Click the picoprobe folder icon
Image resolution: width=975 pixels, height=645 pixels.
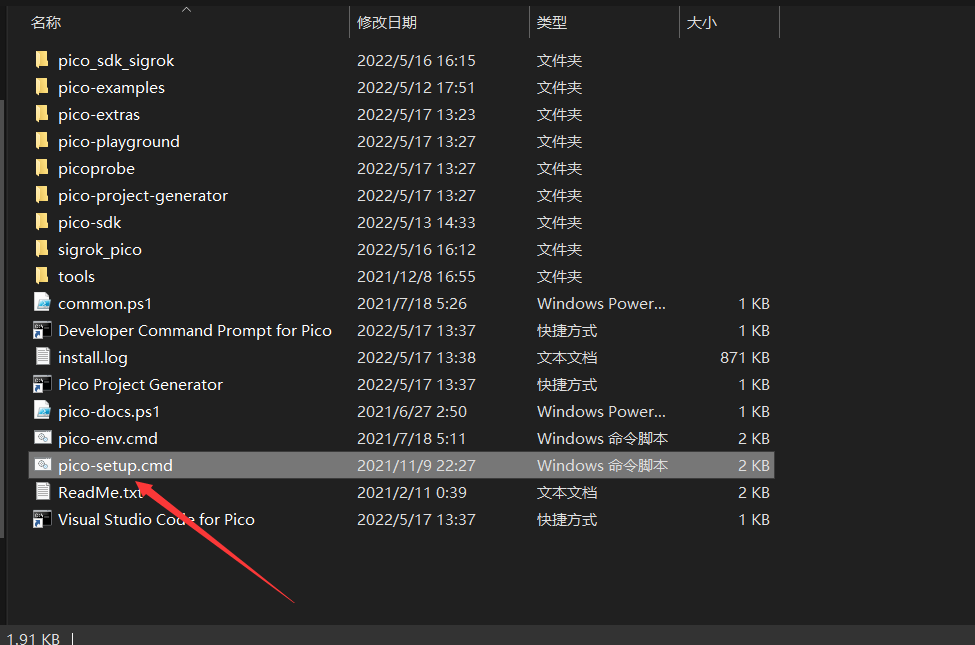click(x=42, y=169)
